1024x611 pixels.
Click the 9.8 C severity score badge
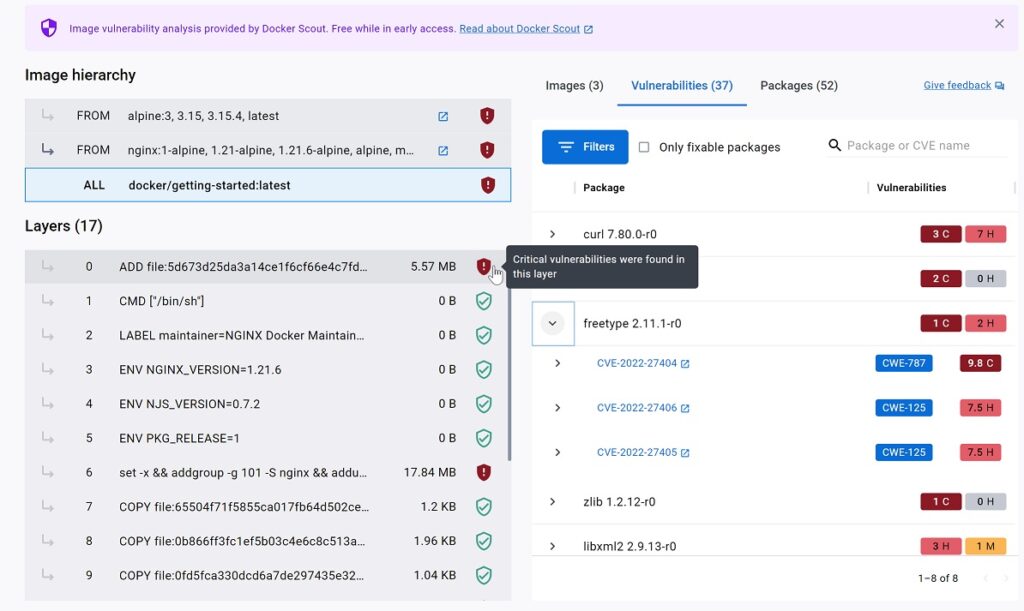pyautogui.click(x=980, y=363)
